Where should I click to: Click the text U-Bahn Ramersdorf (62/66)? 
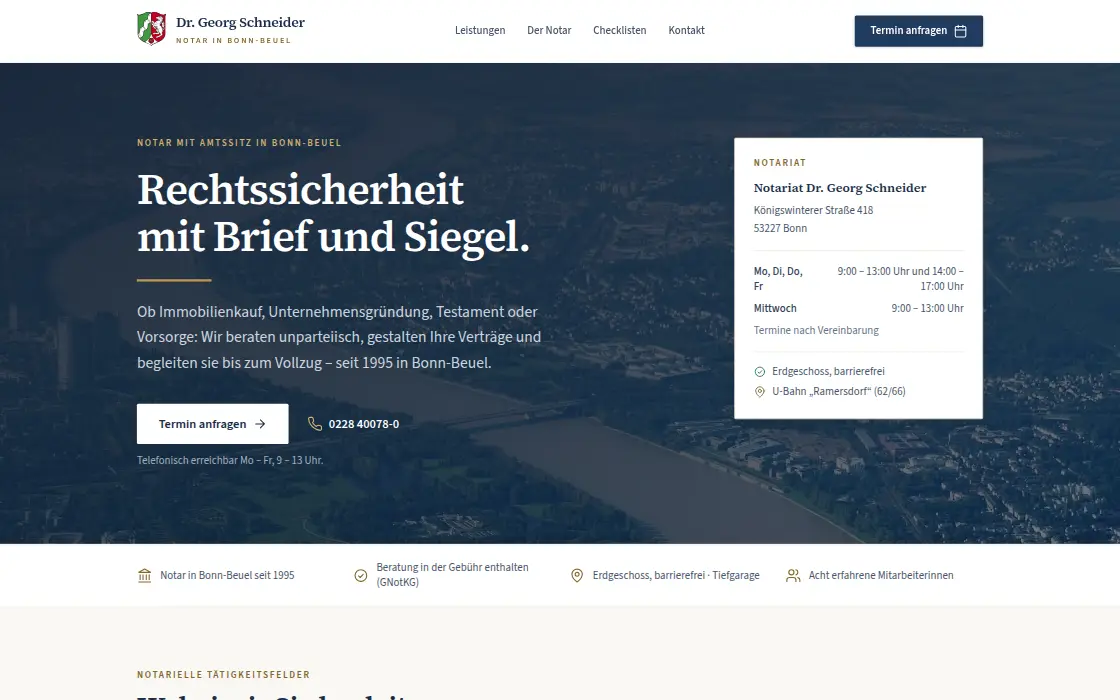pos(839,391)
